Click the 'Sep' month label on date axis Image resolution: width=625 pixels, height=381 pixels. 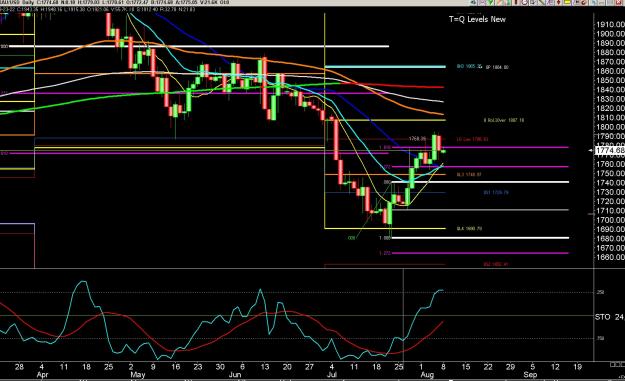click(530, 375)
